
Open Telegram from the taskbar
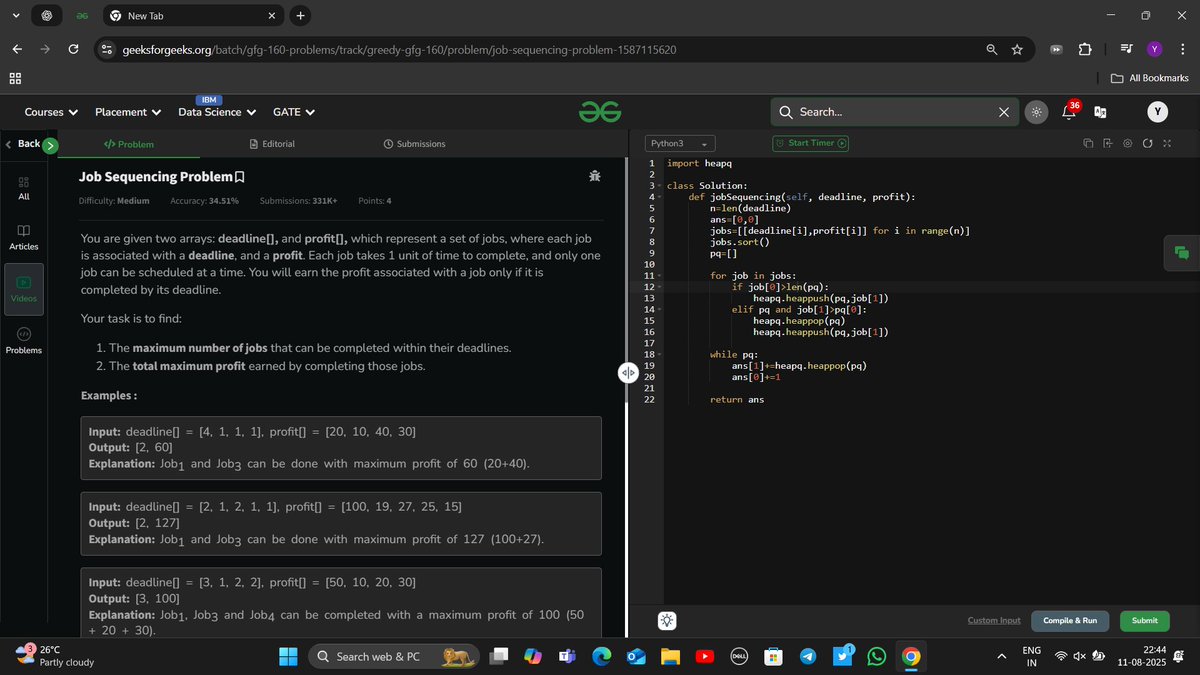click(808, 656)
